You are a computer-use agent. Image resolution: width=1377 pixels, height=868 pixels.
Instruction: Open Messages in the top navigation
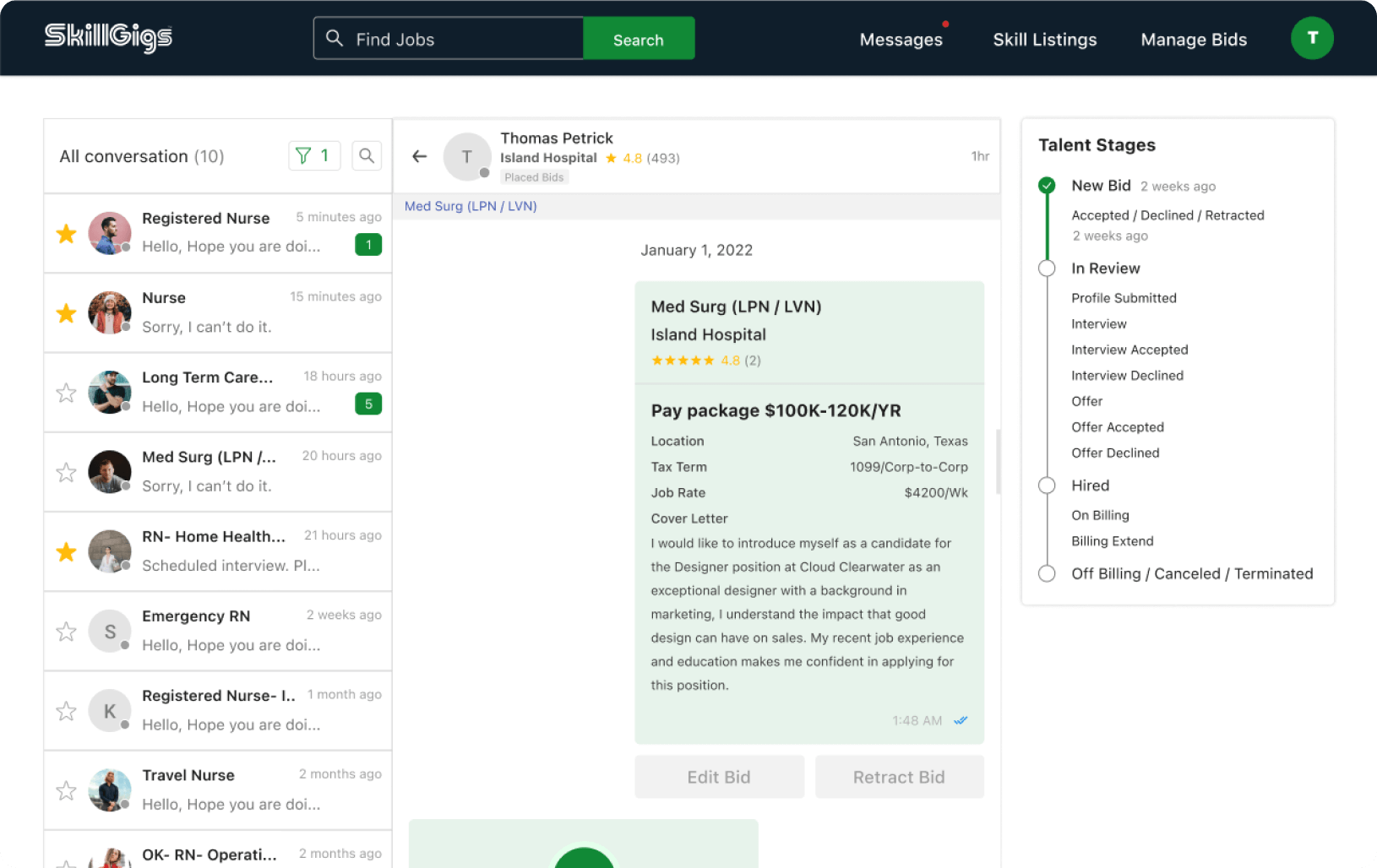pyautogui.click(x=901, y=40)
